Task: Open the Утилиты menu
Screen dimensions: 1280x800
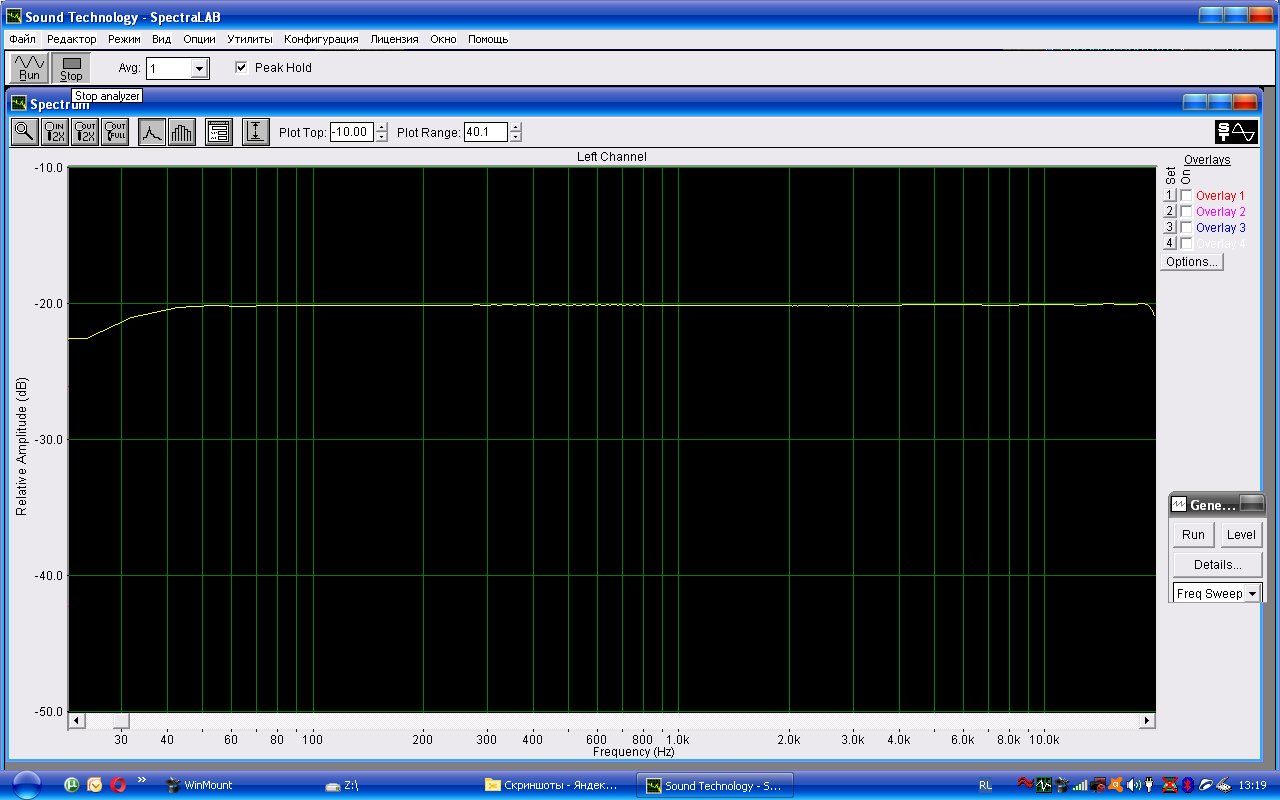Action: point(249,39)
